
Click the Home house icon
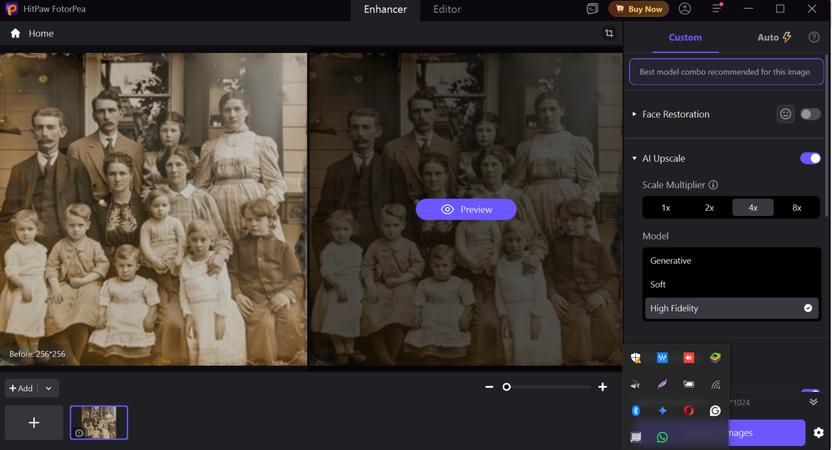15,33
